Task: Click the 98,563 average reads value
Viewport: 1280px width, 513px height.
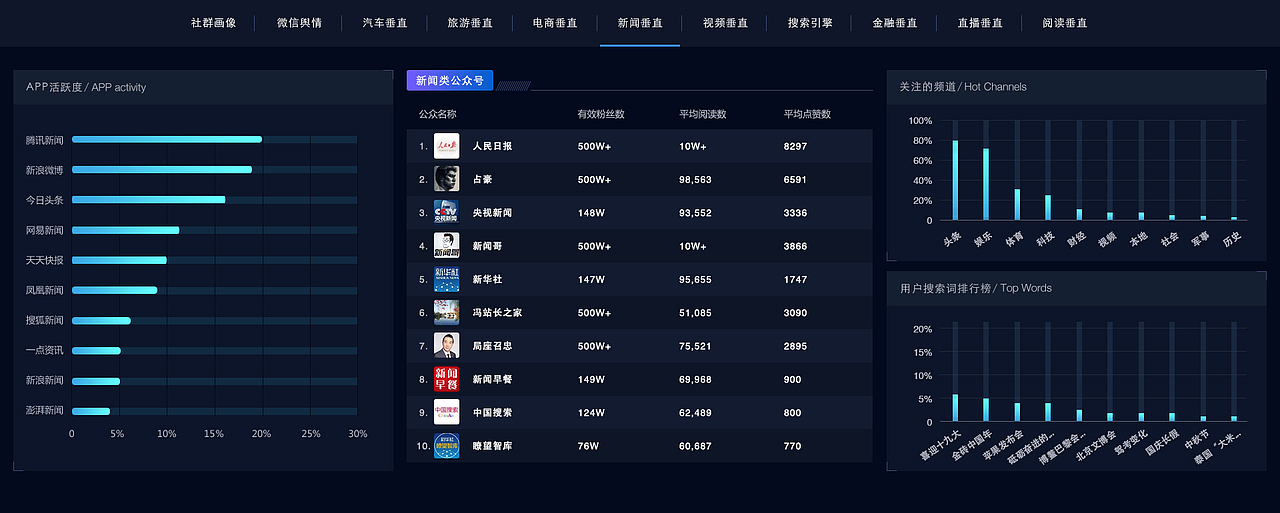Action: pyautogui.click(x=696, y=180)
